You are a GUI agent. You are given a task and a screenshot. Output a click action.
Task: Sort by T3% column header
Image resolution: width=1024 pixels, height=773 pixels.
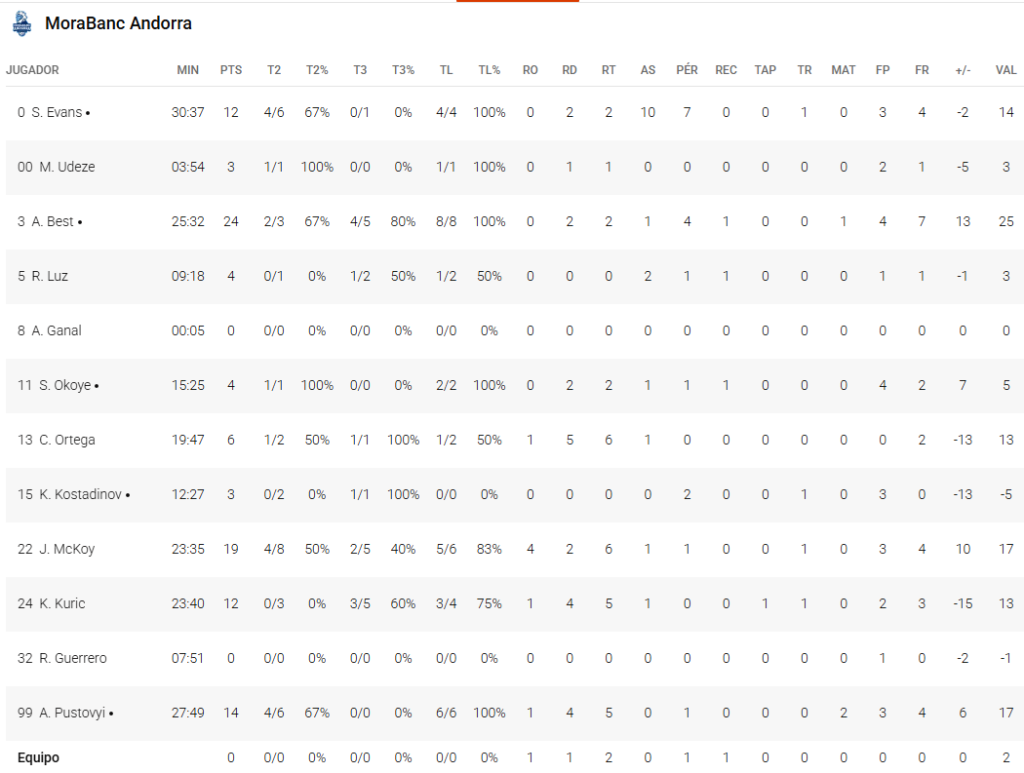403,70
